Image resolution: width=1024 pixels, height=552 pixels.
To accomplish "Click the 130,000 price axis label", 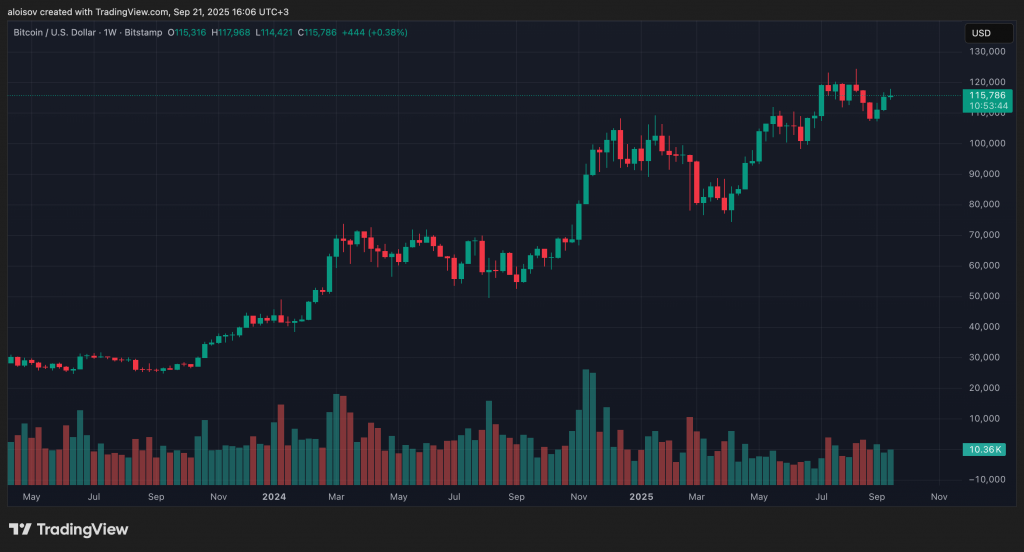I will [987, 52].
